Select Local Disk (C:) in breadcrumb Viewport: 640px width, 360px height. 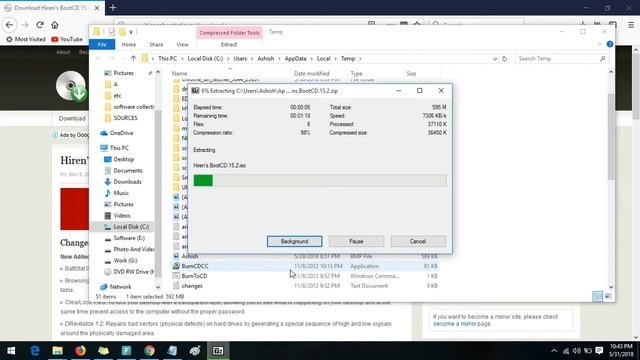click(205, 59)
